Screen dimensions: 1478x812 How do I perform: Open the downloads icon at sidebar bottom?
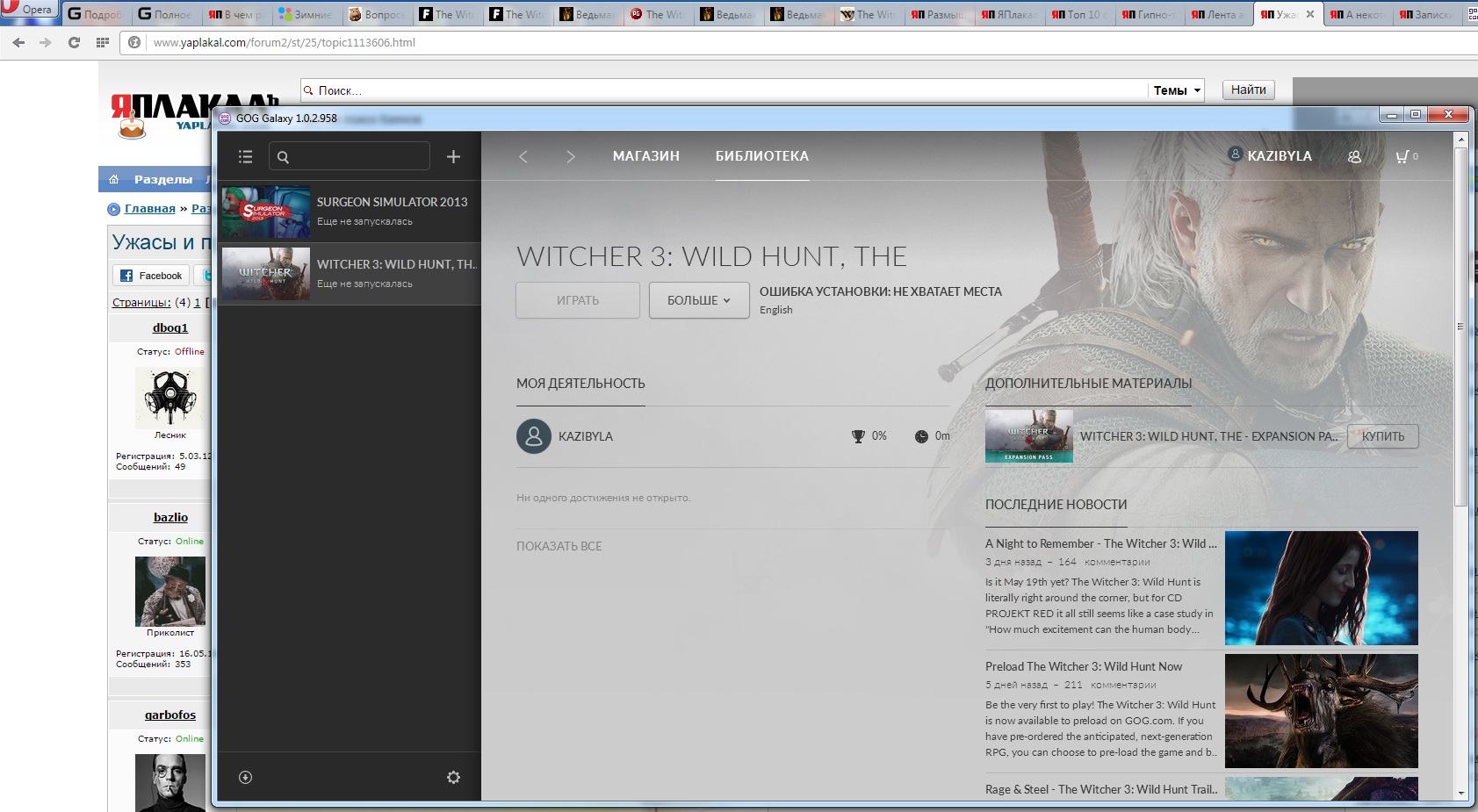tap(245, 777)
